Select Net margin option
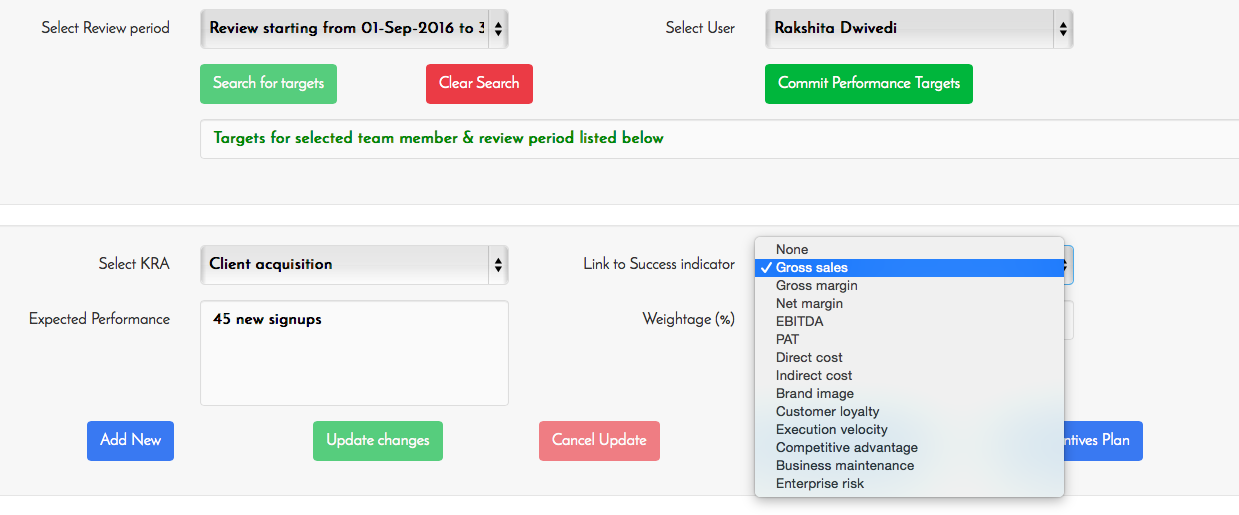Viewport: 1239px width, 515px height. [x=909, y=304]
